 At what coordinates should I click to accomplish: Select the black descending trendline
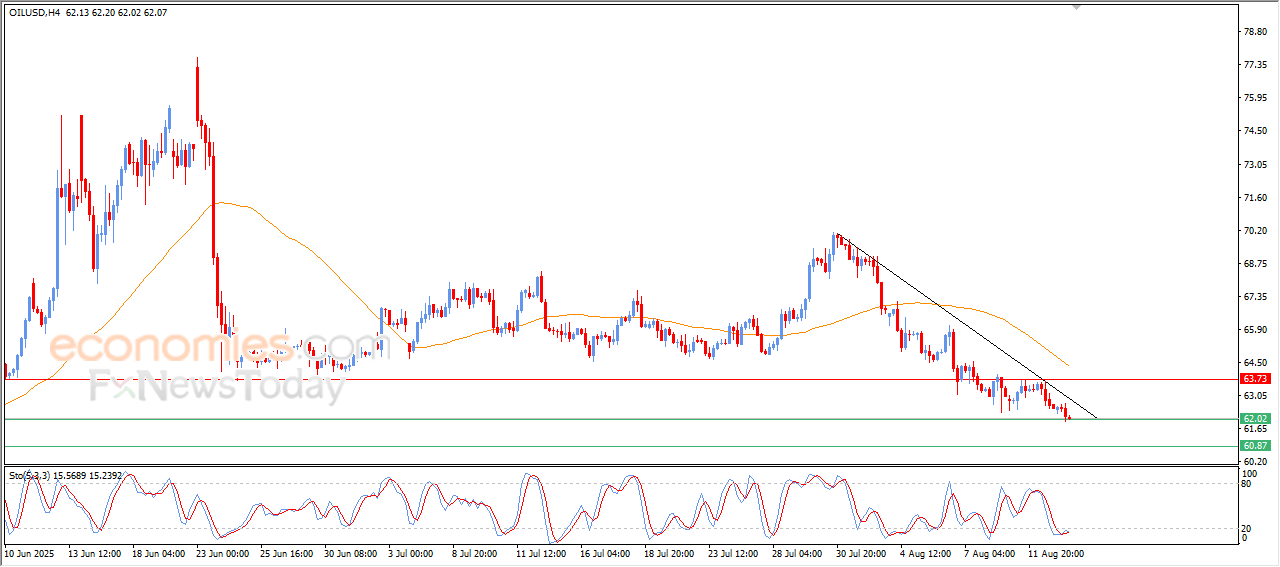966,326
